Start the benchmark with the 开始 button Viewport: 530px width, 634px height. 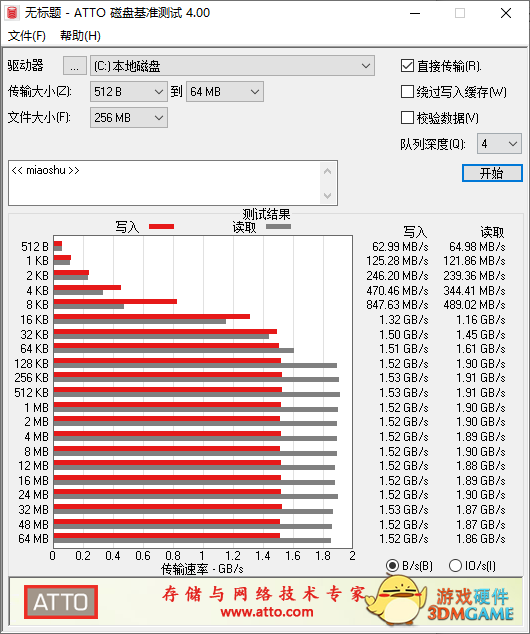492,173
